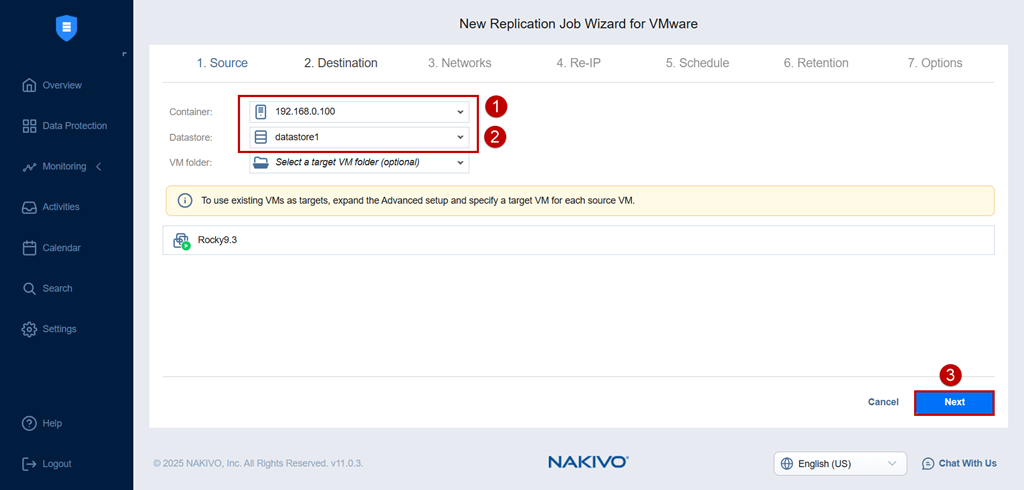
Task: Expand the Rocky9.3 advanced setup row
Action: point(578,240)
